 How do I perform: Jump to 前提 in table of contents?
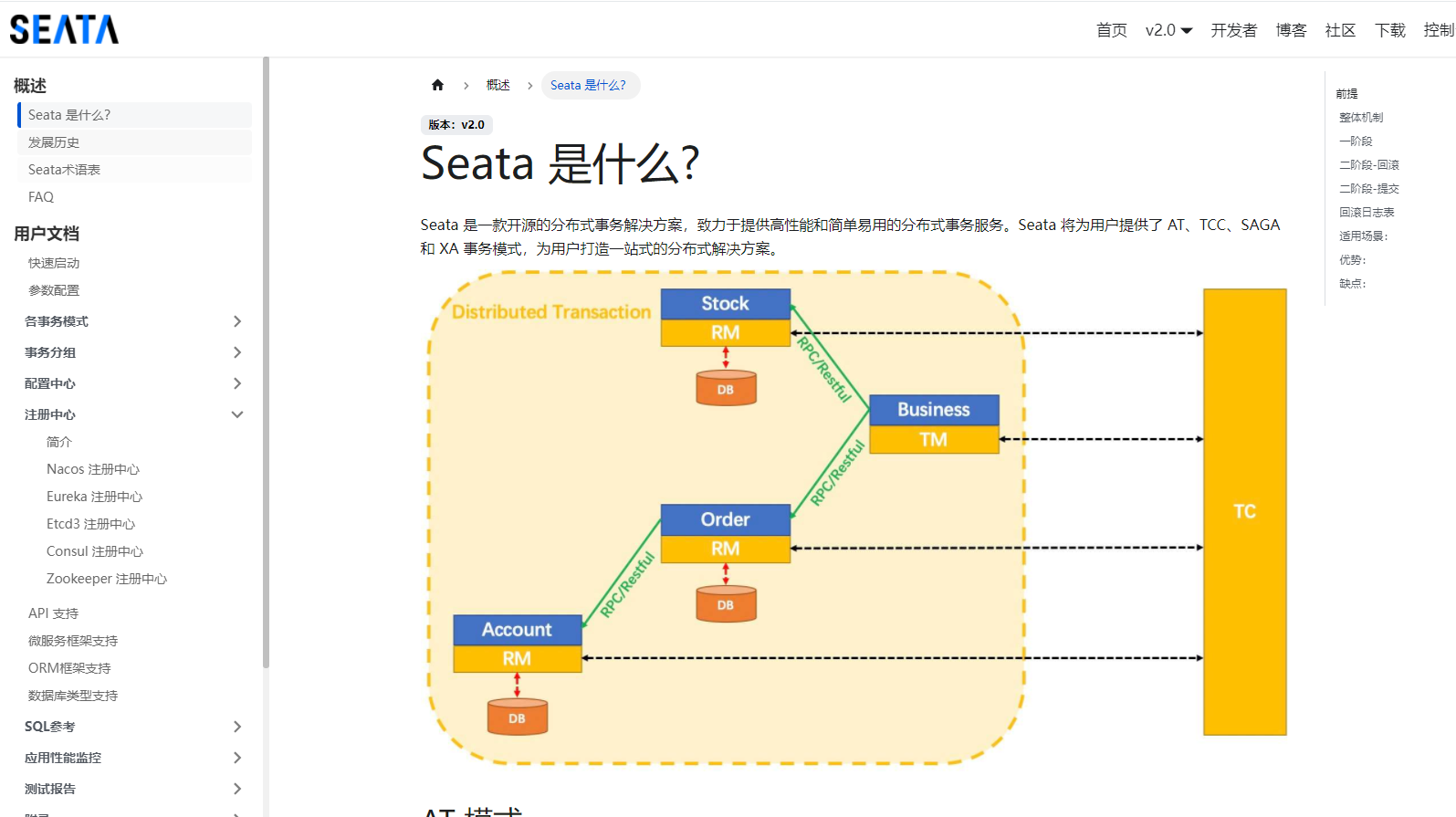1347,94
